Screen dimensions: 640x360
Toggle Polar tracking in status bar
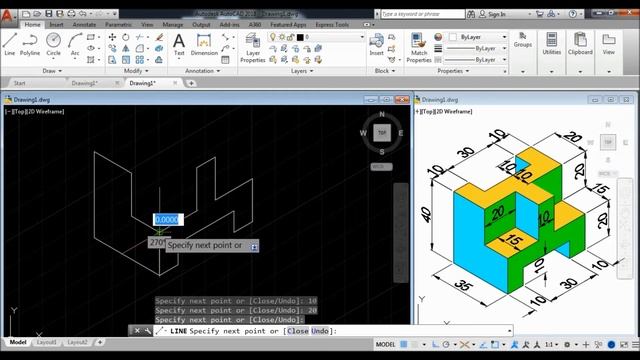pos(446,344)
